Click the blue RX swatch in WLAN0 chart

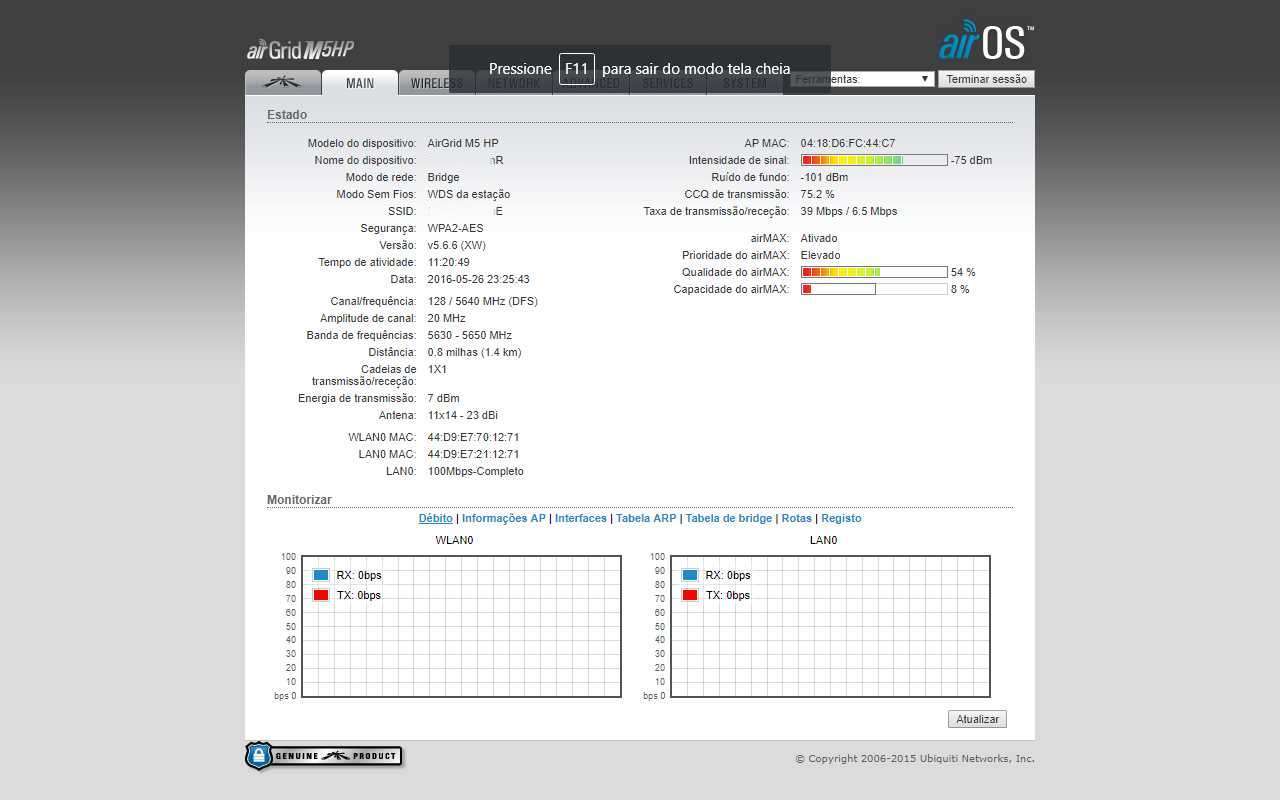point(321,575)
